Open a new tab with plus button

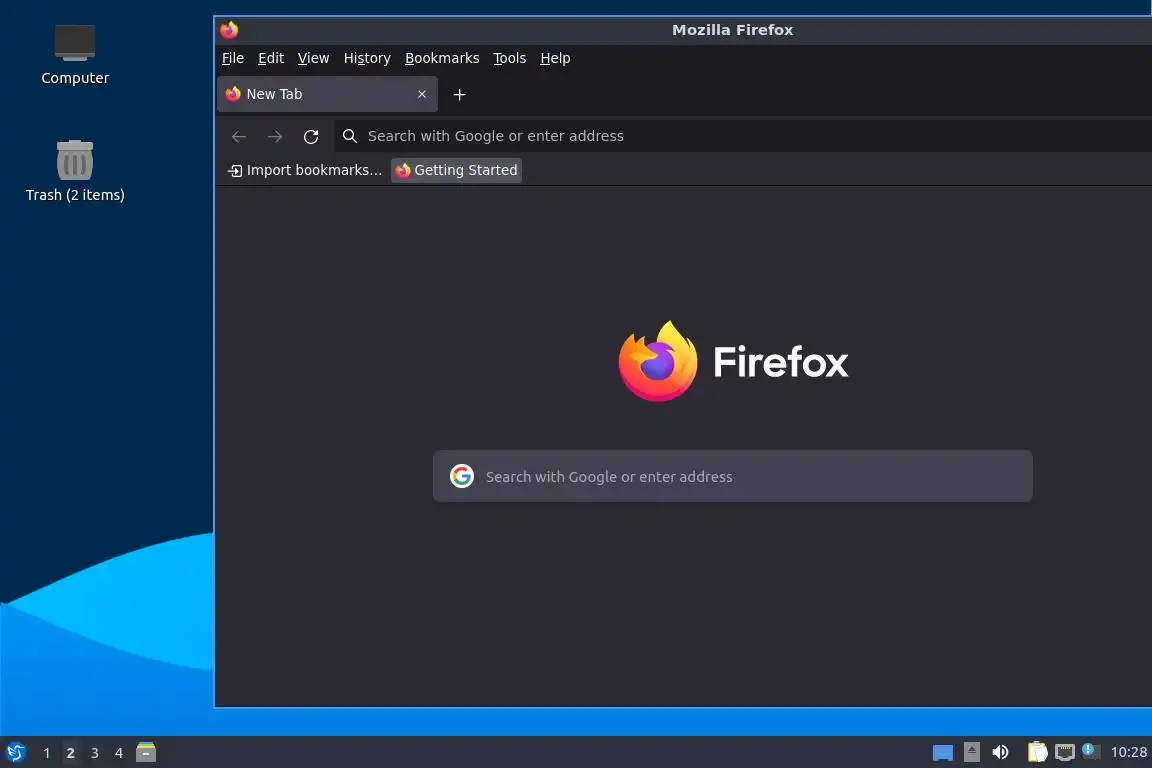tap(459, 95)
